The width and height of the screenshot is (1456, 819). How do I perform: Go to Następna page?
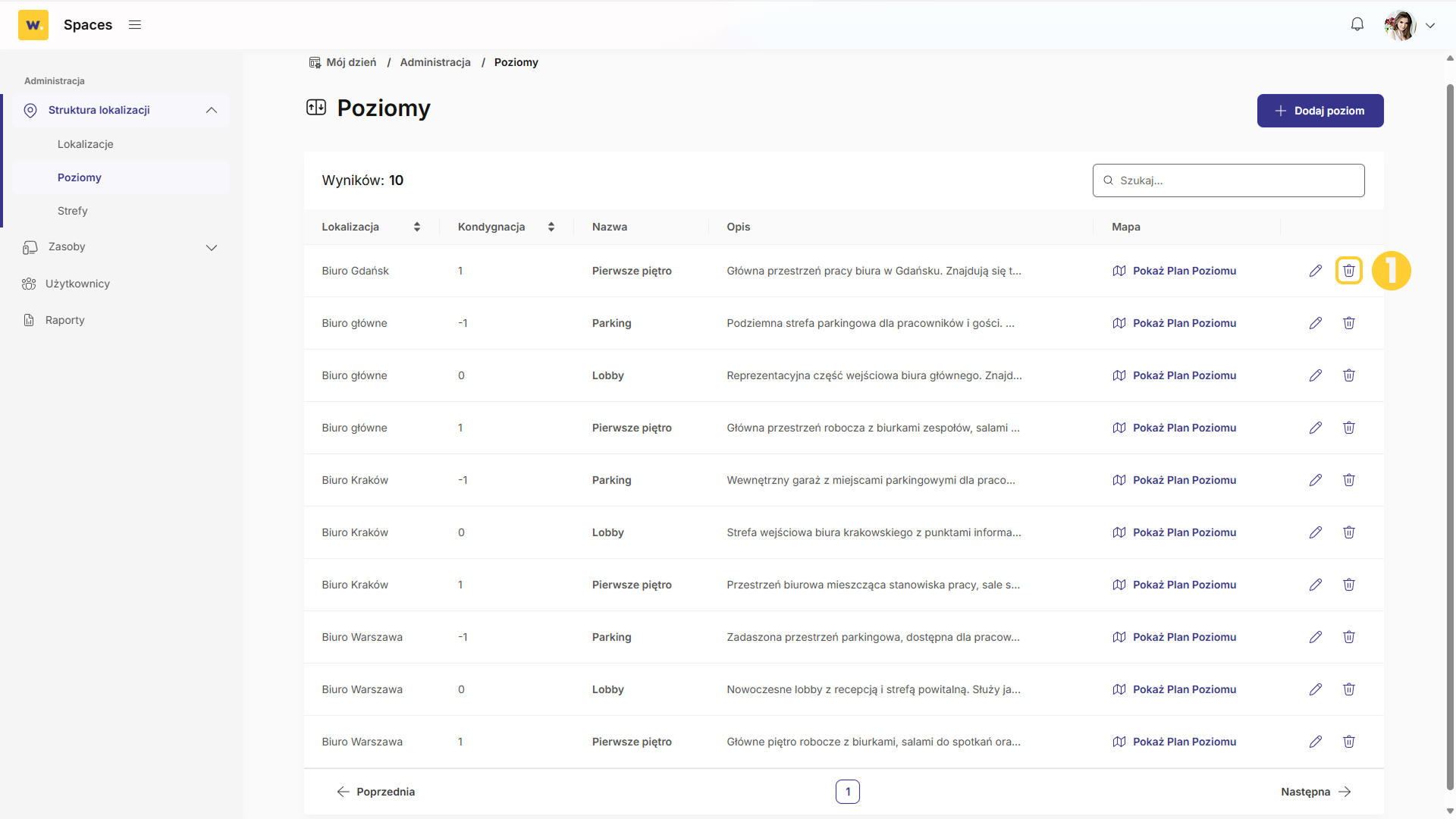[x=1316, y=792]
